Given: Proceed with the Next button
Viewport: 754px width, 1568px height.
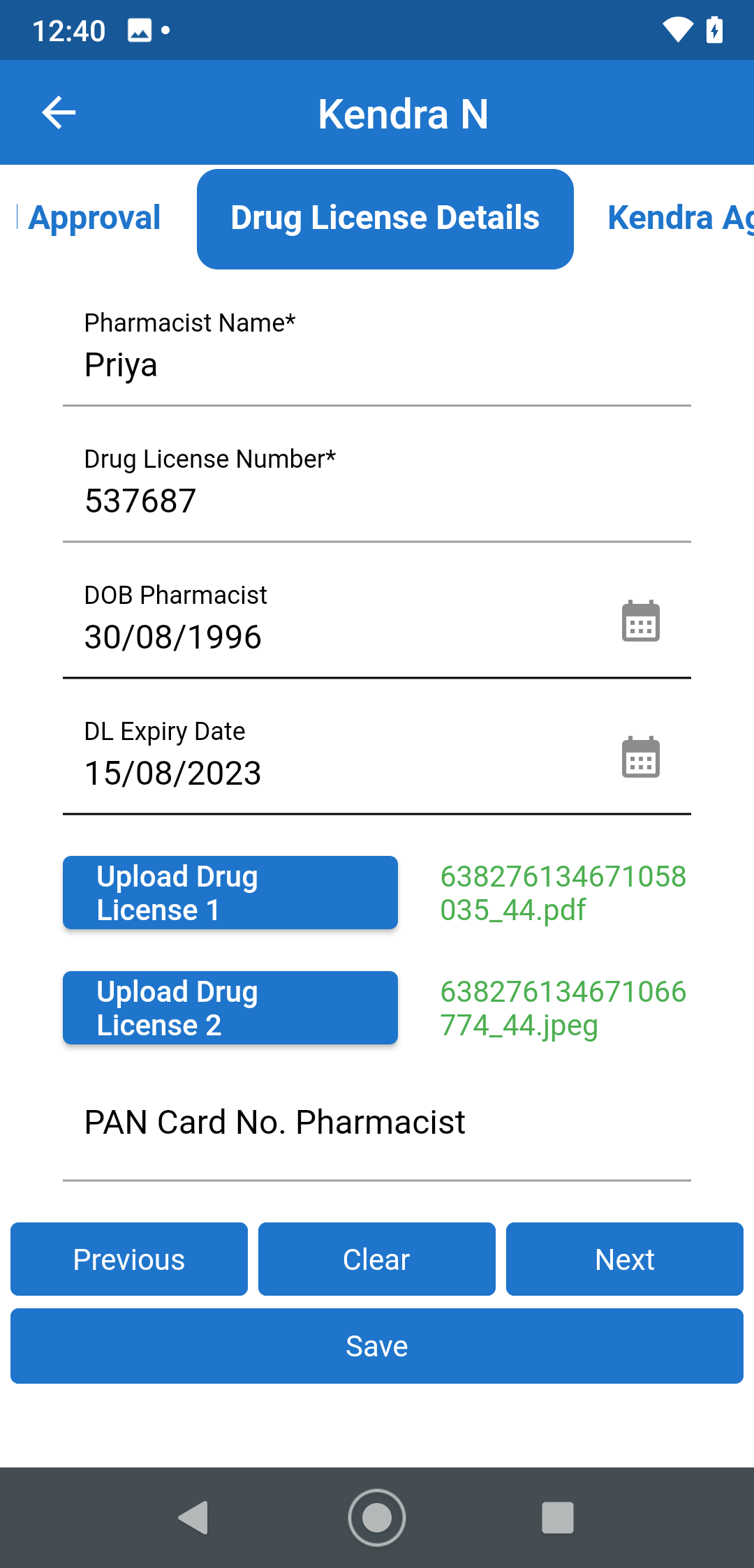Looking at the screenshot, I should (624, 1259).
